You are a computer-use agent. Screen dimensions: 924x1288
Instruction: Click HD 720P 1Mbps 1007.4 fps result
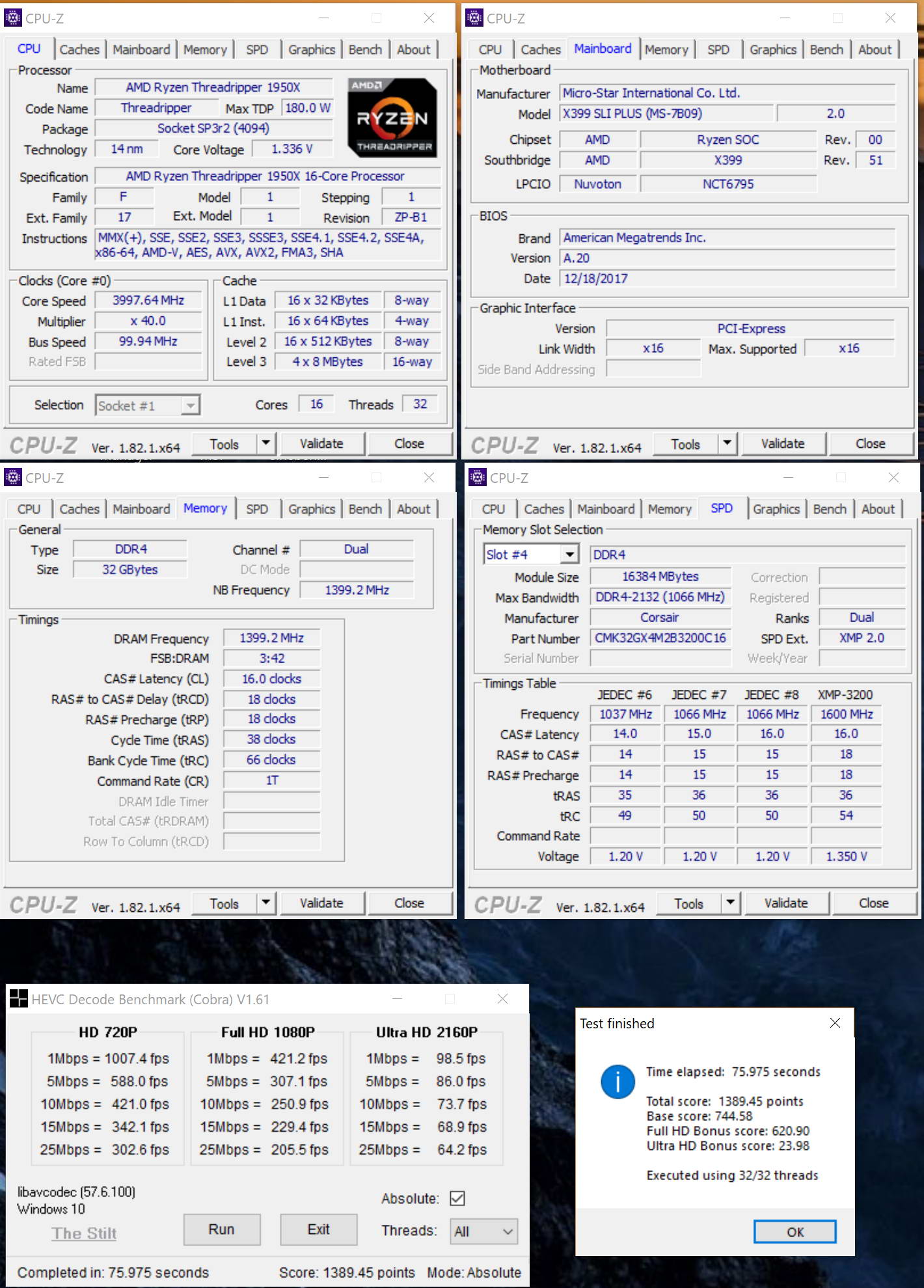click(x=137, y=1059)
